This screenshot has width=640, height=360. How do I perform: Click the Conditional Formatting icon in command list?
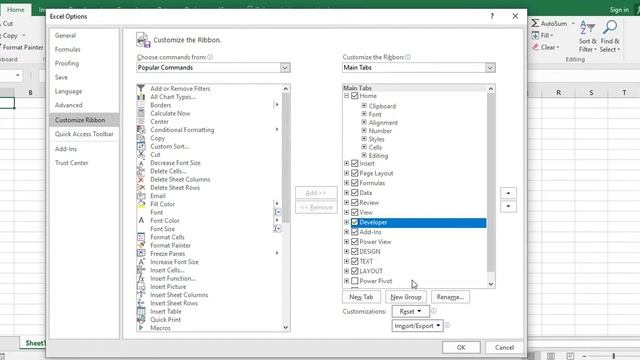[x=141, y=130]
